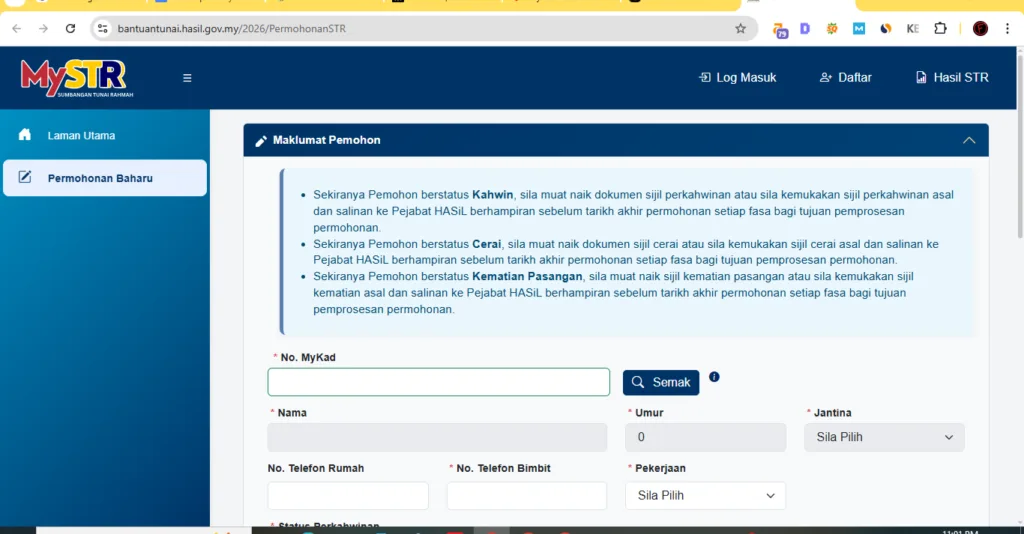Click the browser profile avatar

click(x=980, y=29)
